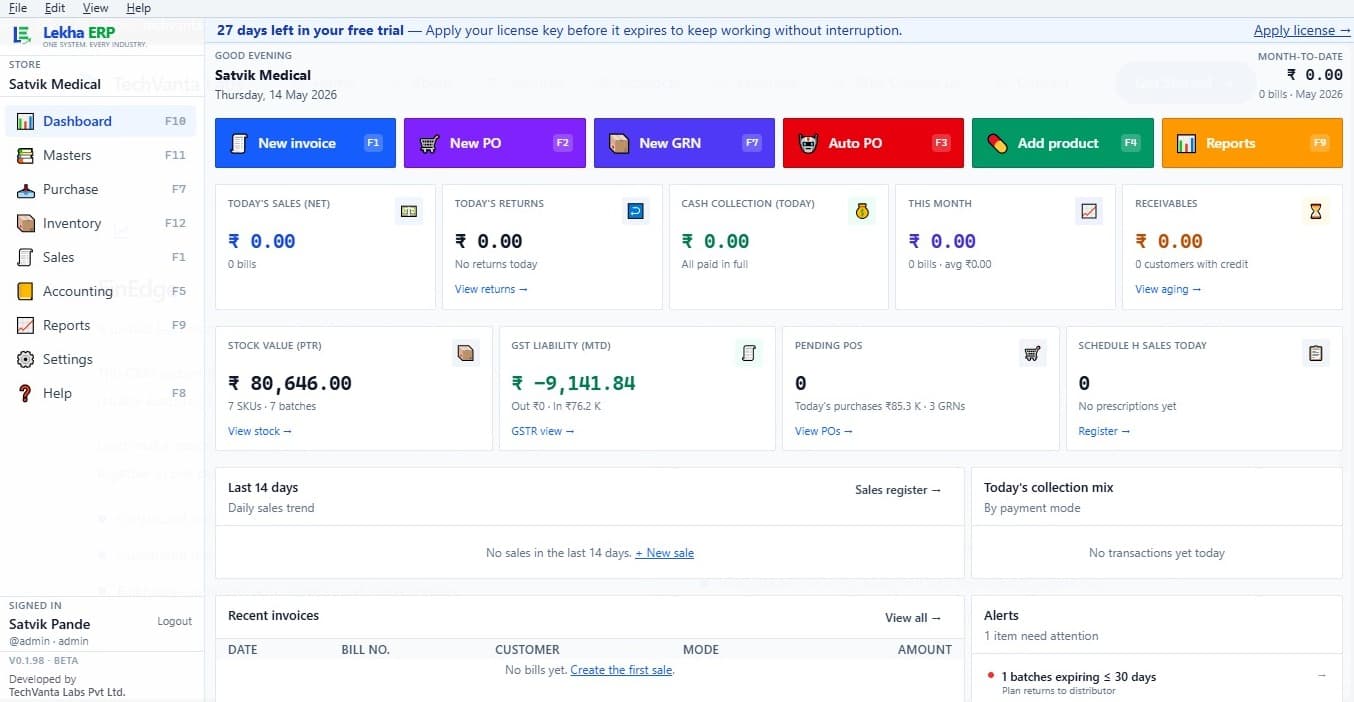
Task: Click the Settings gear icon in sidebar
Action: 25,359
